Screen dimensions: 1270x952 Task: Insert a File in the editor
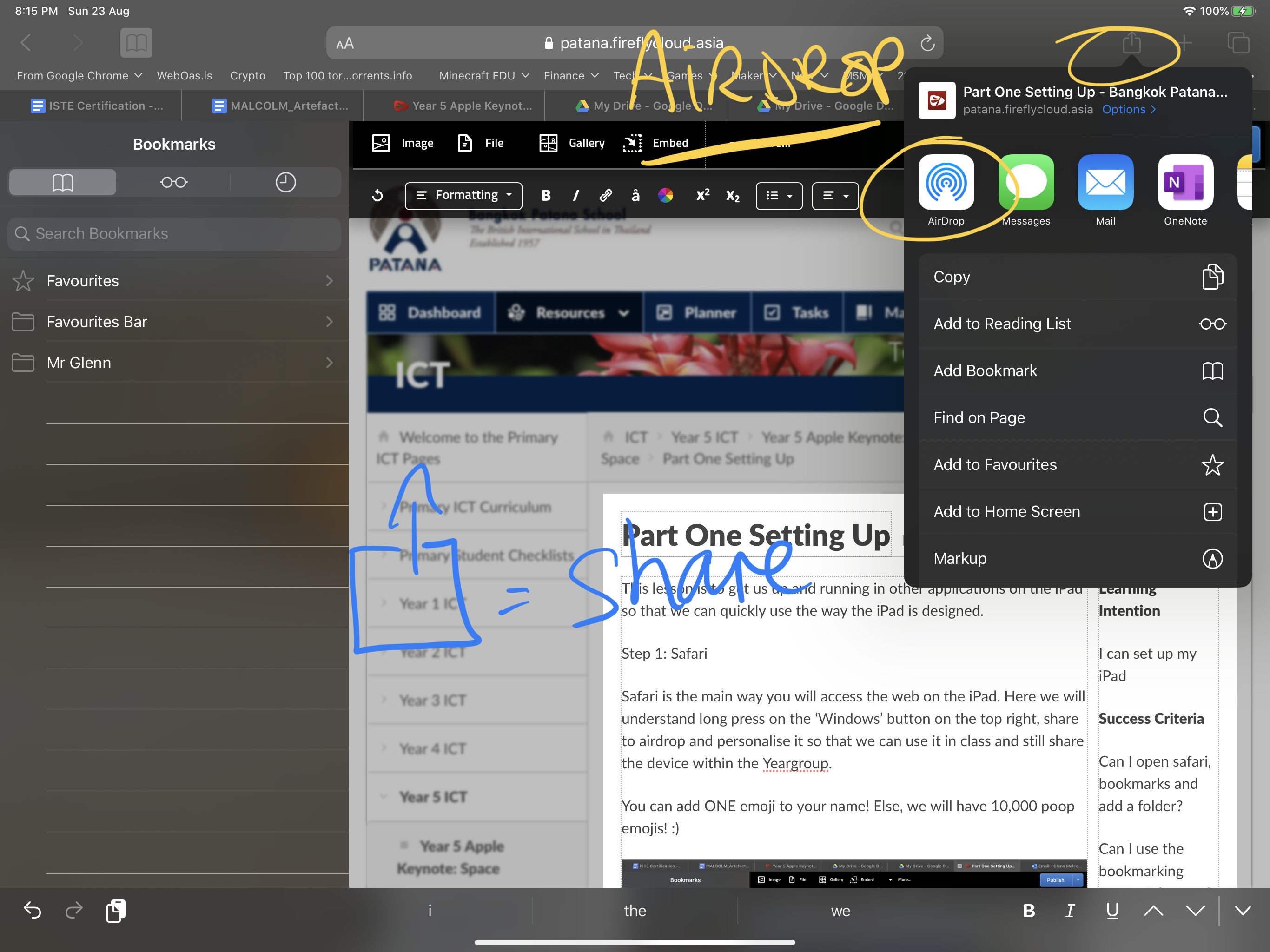[481, 143]
